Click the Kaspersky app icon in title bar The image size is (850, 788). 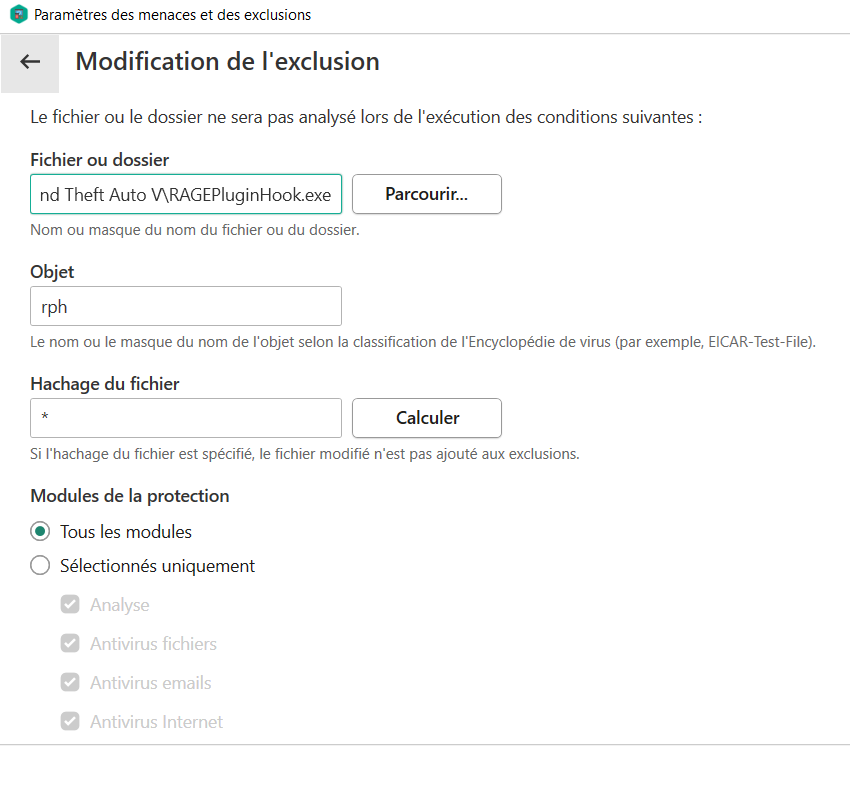click(18, 15)
